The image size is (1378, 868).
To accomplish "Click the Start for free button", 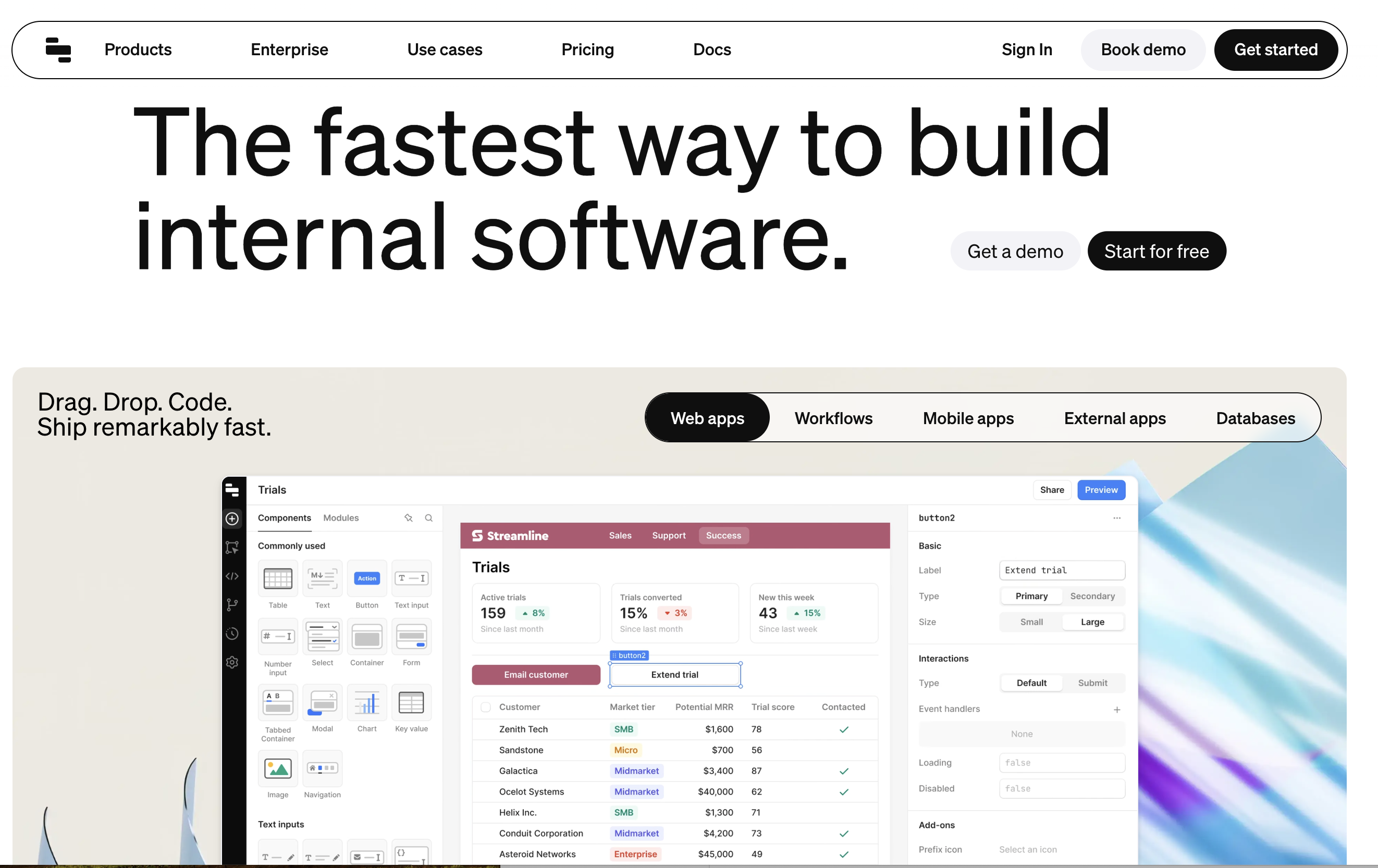I will tap(1156, 251).
